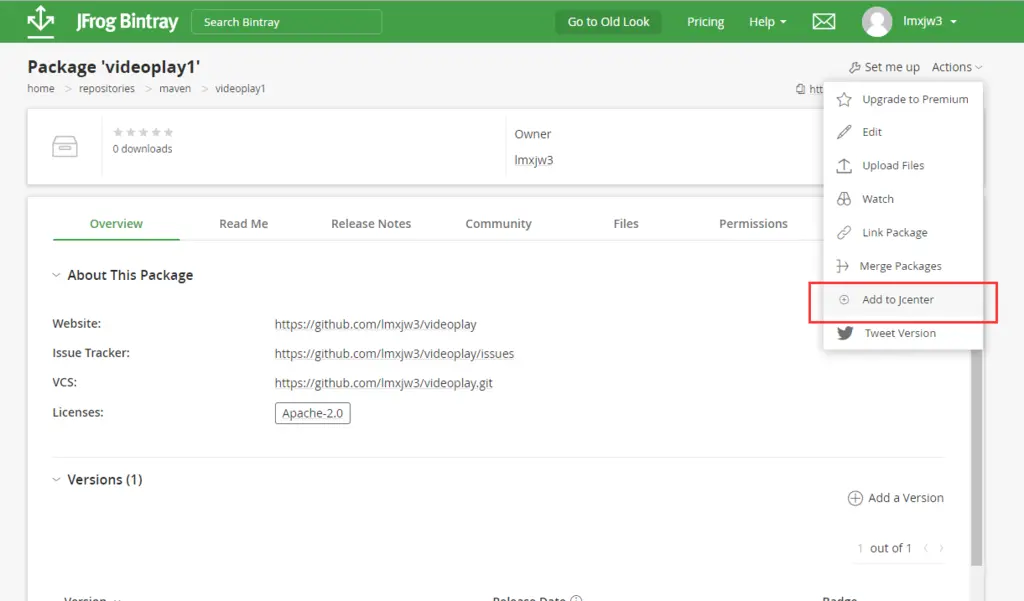Viewport: 1024px width, 601px height.
Task: Select Link Package menu entry
Action: [903, 233]
